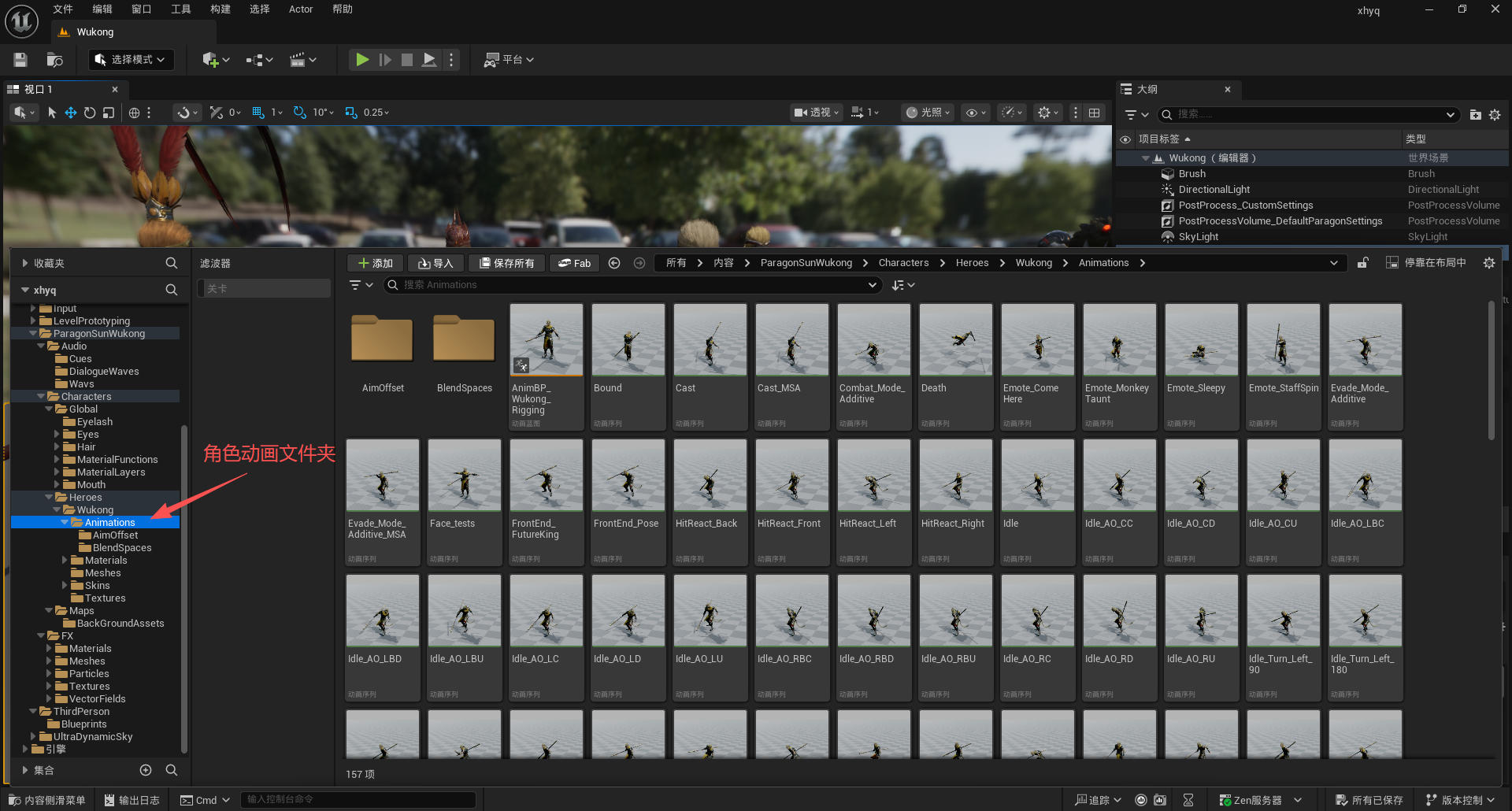Screen dimensions: 1512x811
Task: Click the advance single frame button
Action: 385,60
